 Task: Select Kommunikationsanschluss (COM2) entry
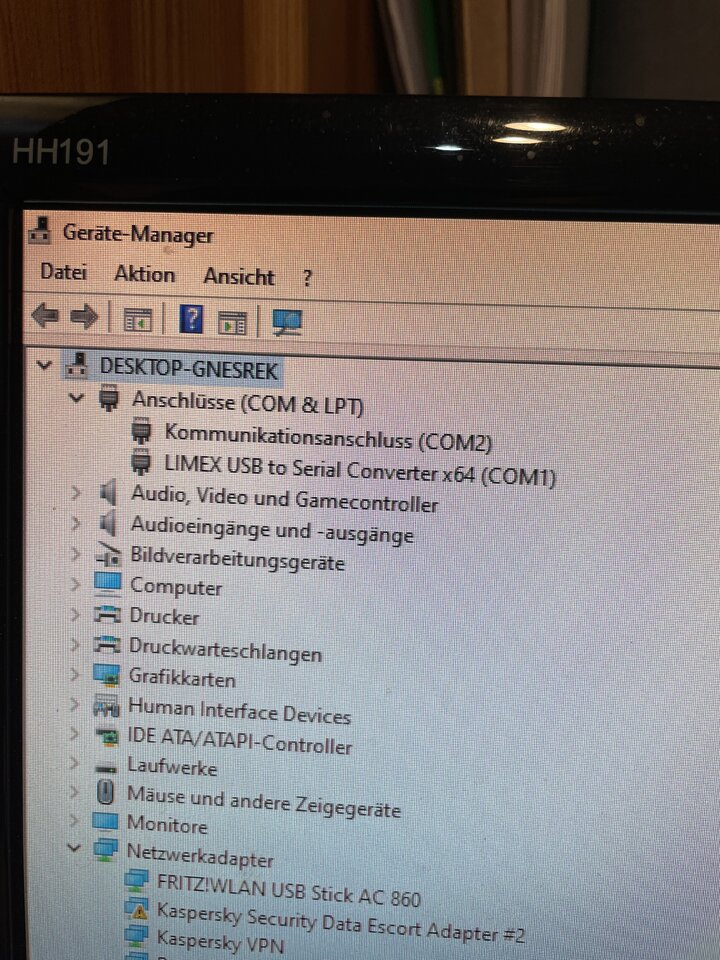tap(328, 437)
